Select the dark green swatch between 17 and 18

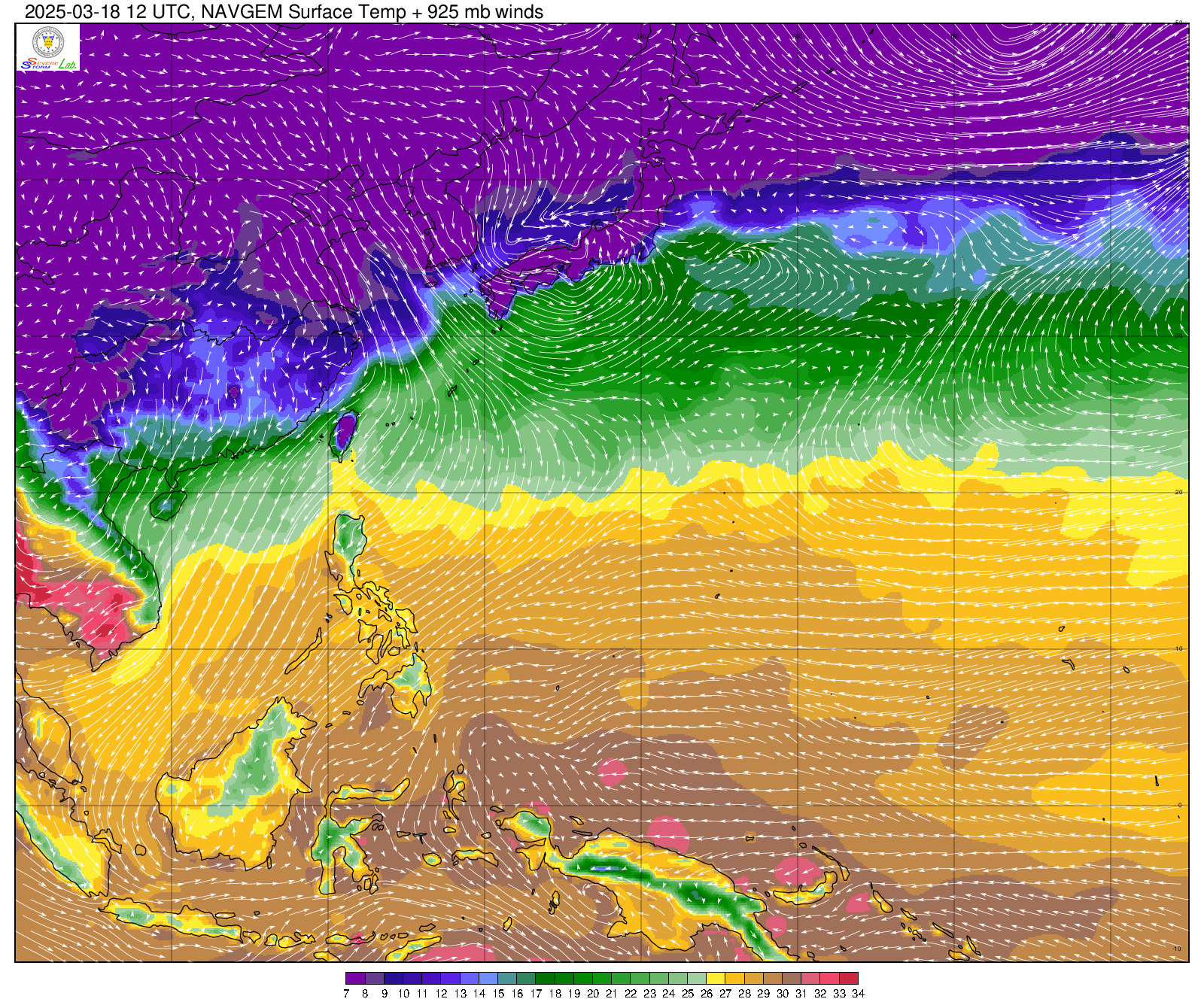545,979
